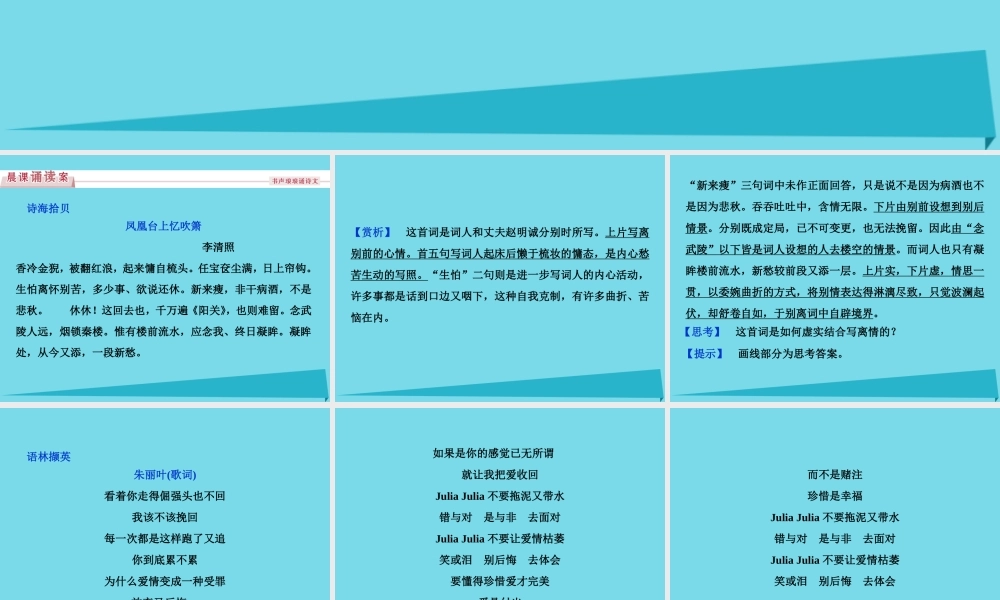1000x600 pixels.
Task: Click the author name 李清照
Action: pyautogui.click(x=218, y=247)
